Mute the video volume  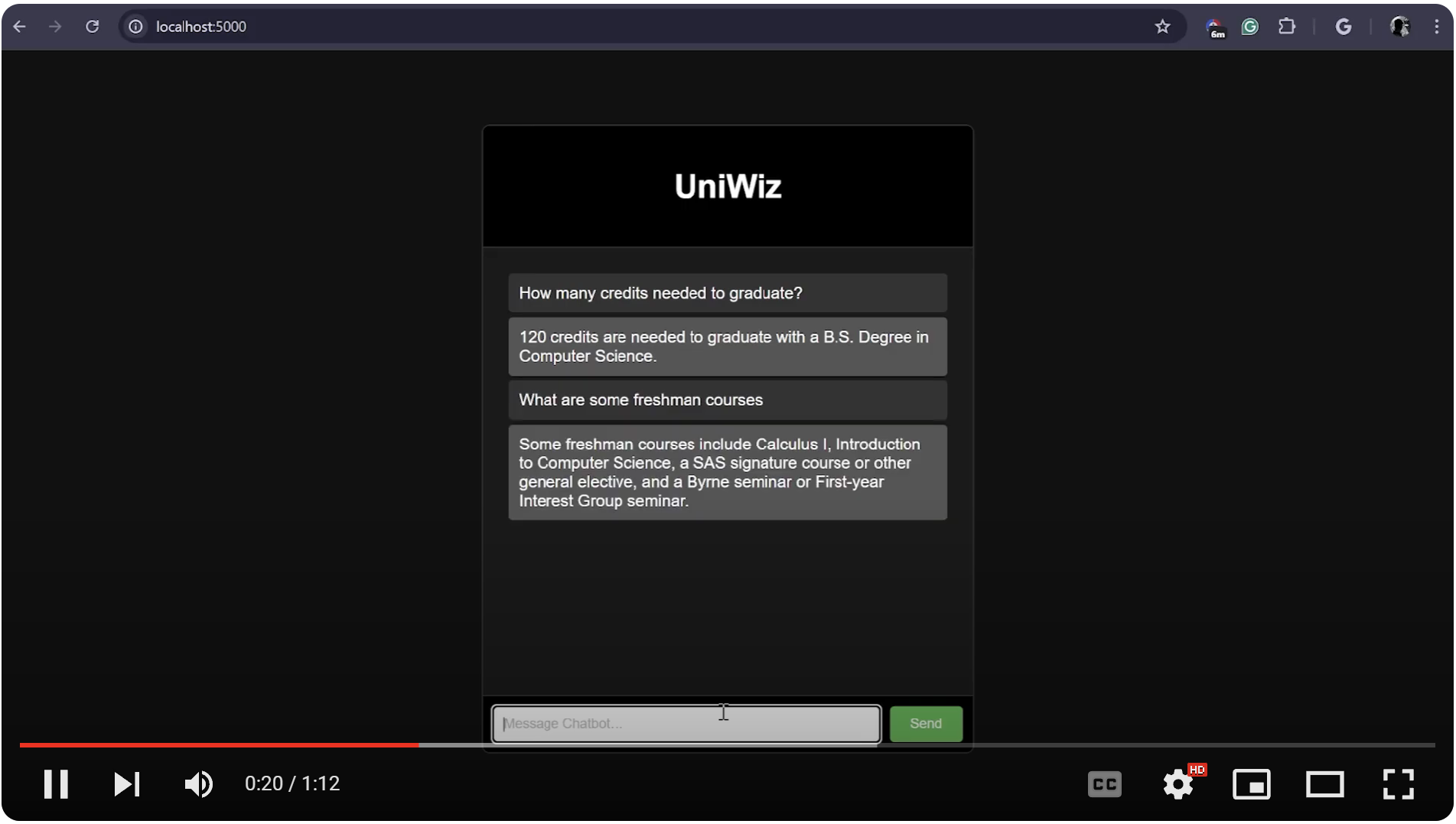click(x=199, y=784)
